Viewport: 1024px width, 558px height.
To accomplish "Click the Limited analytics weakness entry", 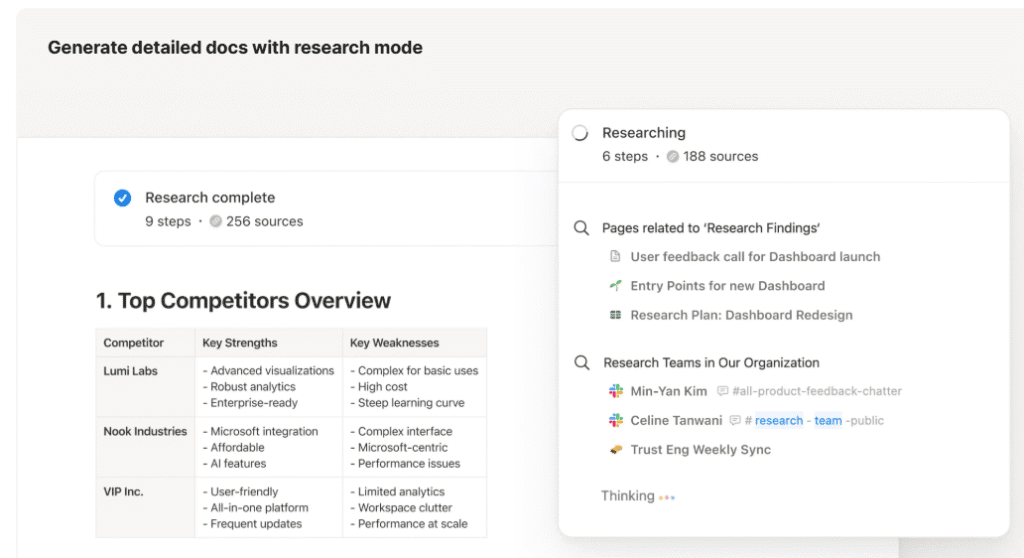I will (398, 491).
